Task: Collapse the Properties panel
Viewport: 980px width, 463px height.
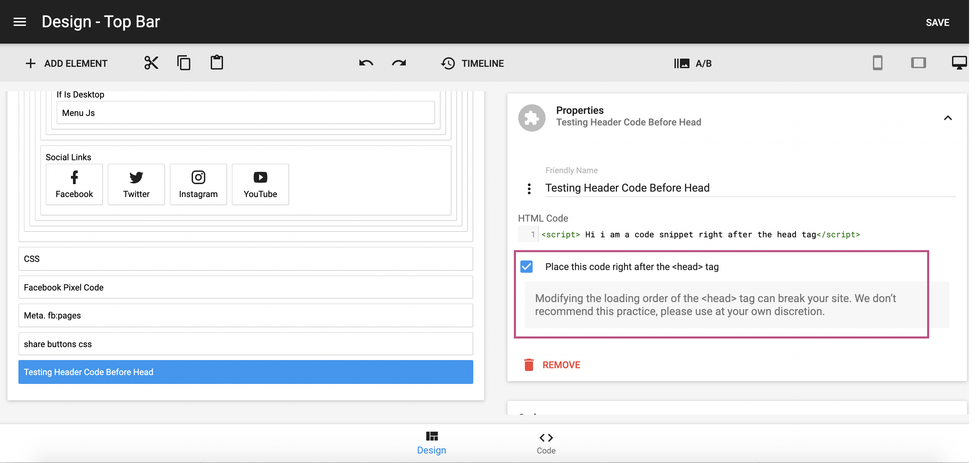Action: (947, 118)
